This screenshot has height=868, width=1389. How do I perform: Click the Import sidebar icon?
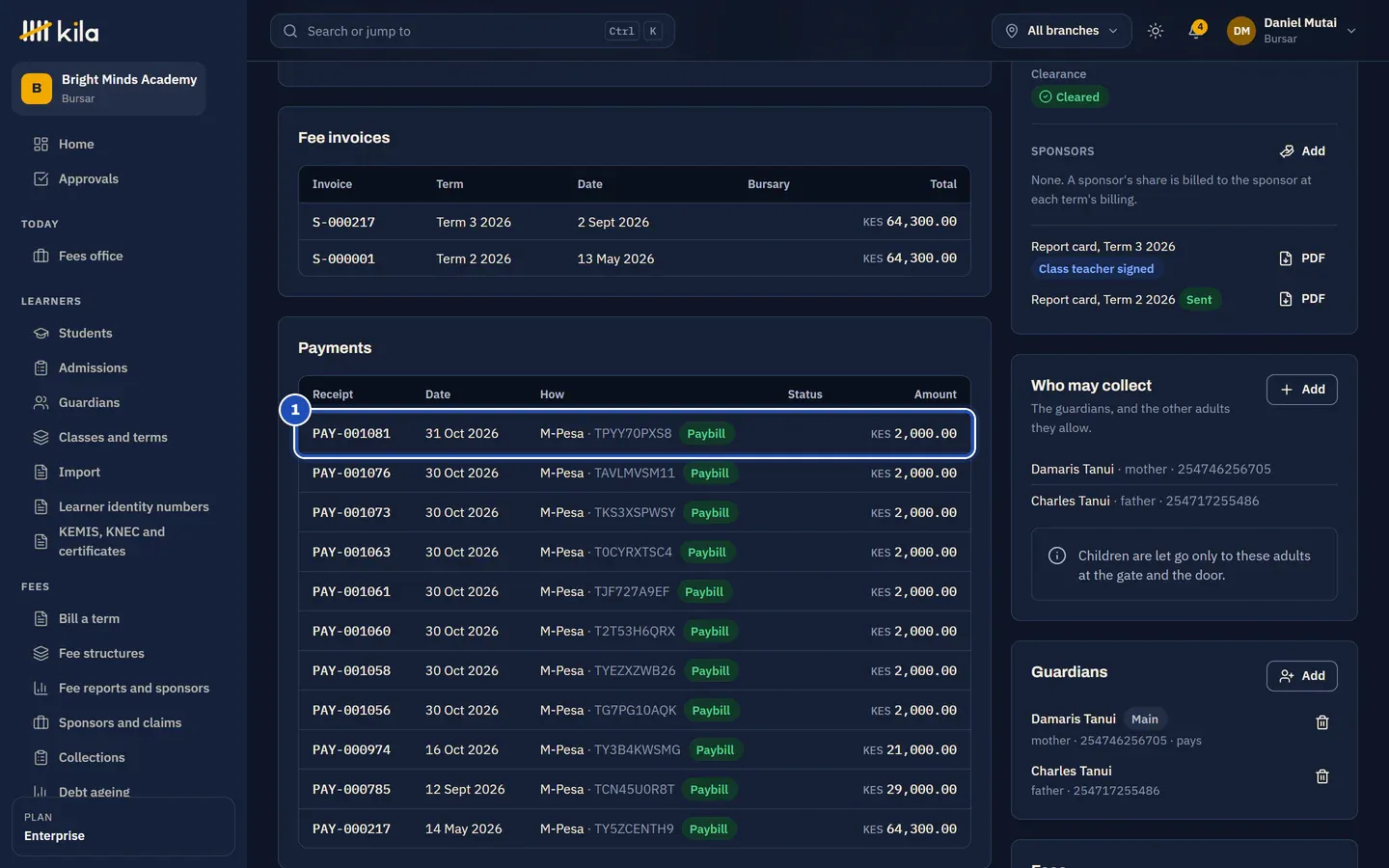tap(41, 473)
